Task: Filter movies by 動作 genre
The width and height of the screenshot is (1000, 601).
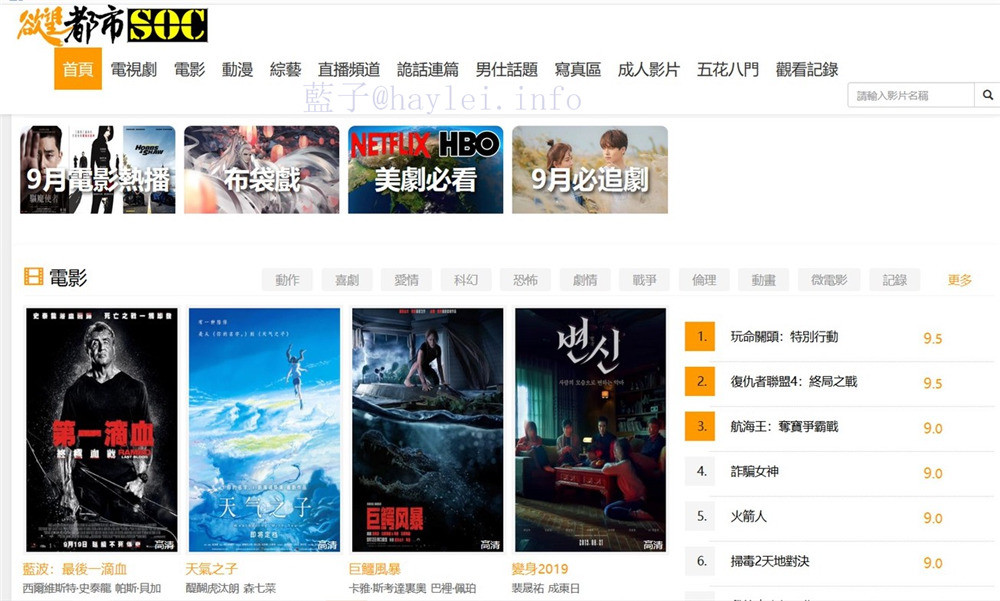Action: coord(287,279)
